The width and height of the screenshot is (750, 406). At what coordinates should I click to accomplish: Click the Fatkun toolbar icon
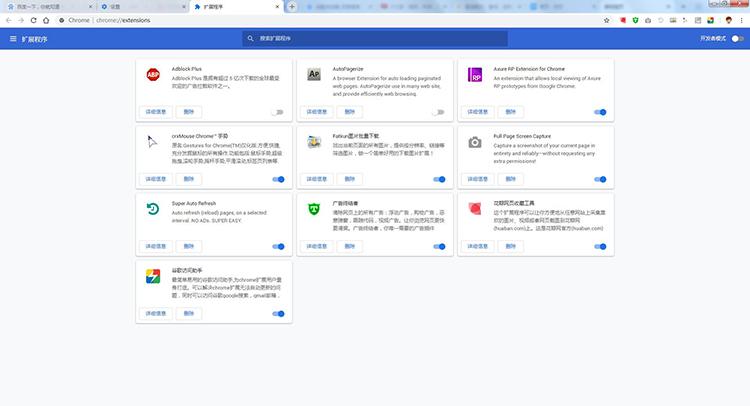(673, 21)
